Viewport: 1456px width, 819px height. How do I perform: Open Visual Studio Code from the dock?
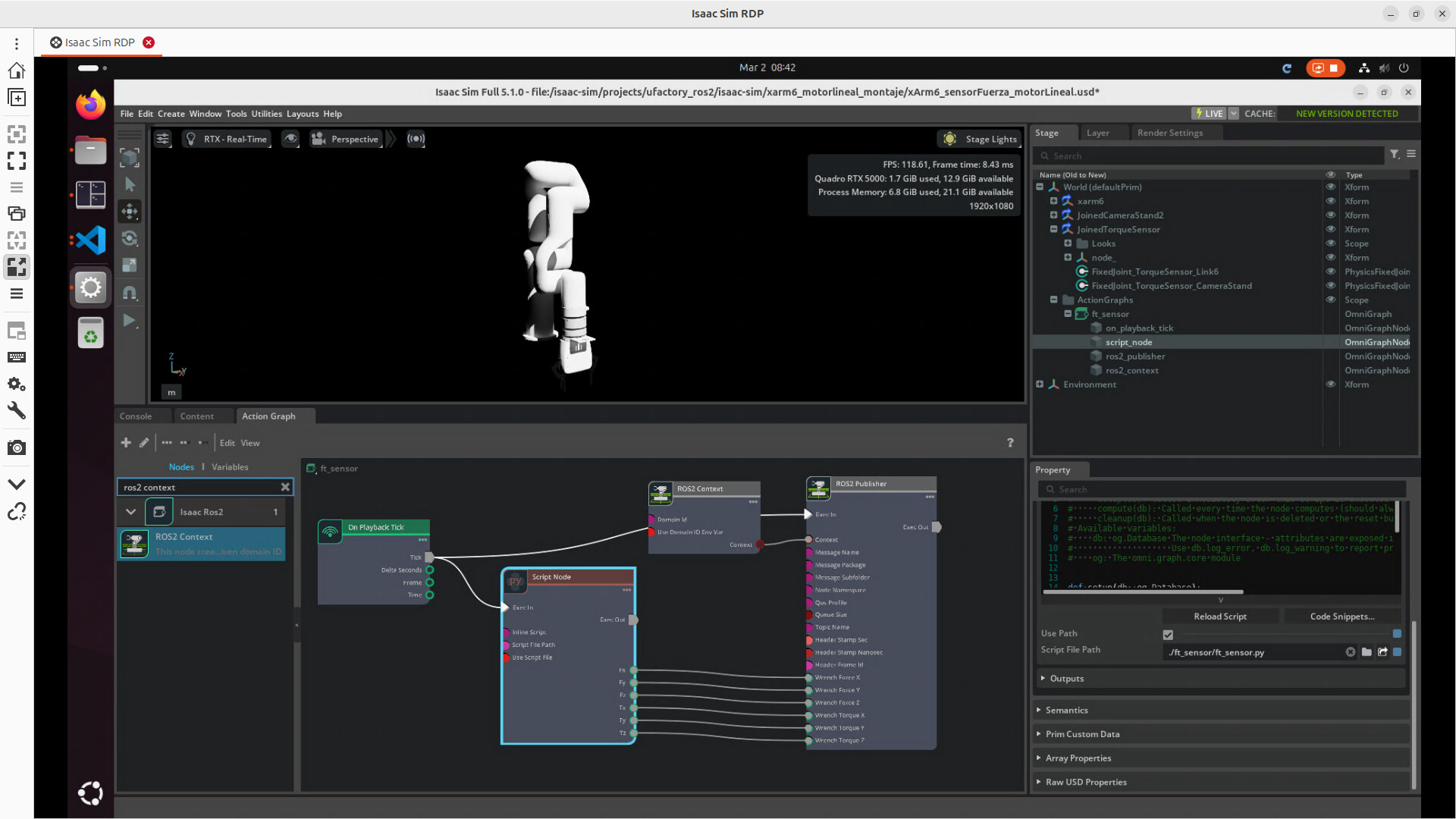point(90,240)
